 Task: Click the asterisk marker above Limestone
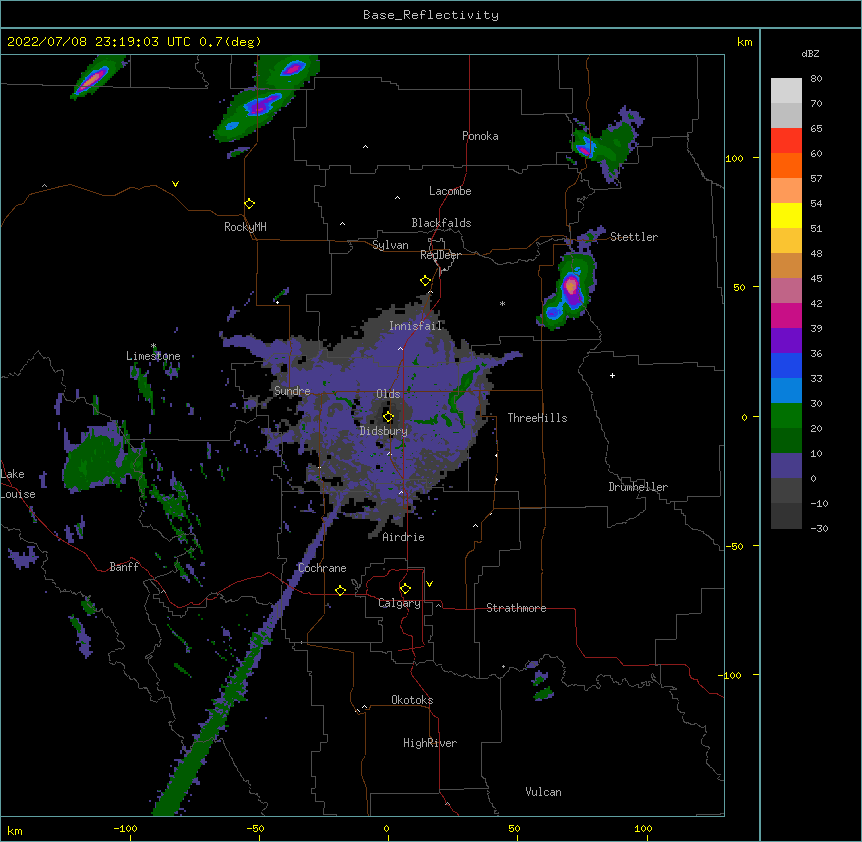[153, 346]
